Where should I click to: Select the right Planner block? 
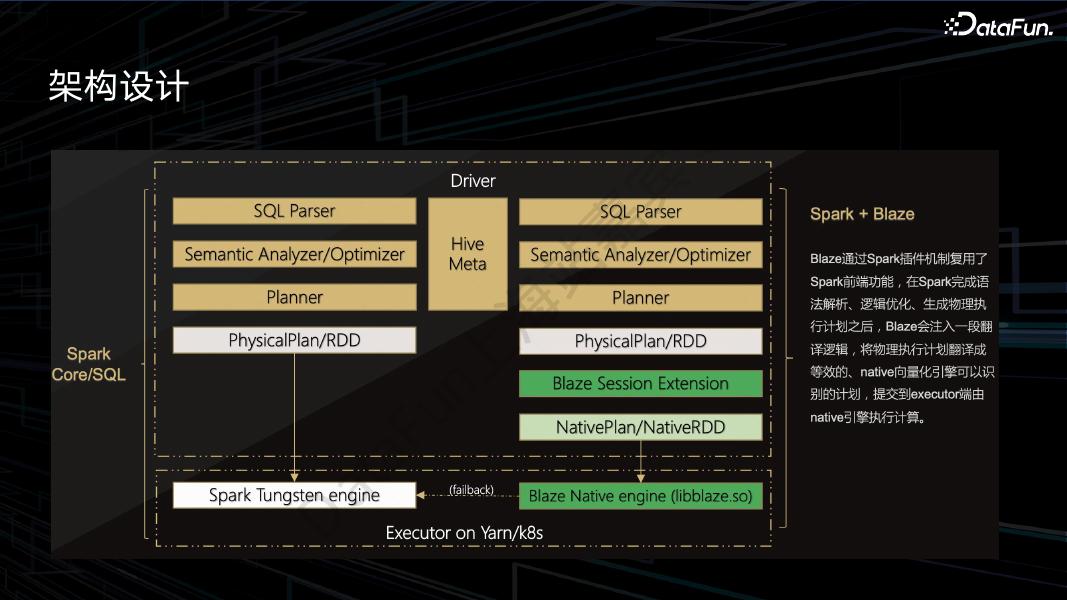coord(640,297)
